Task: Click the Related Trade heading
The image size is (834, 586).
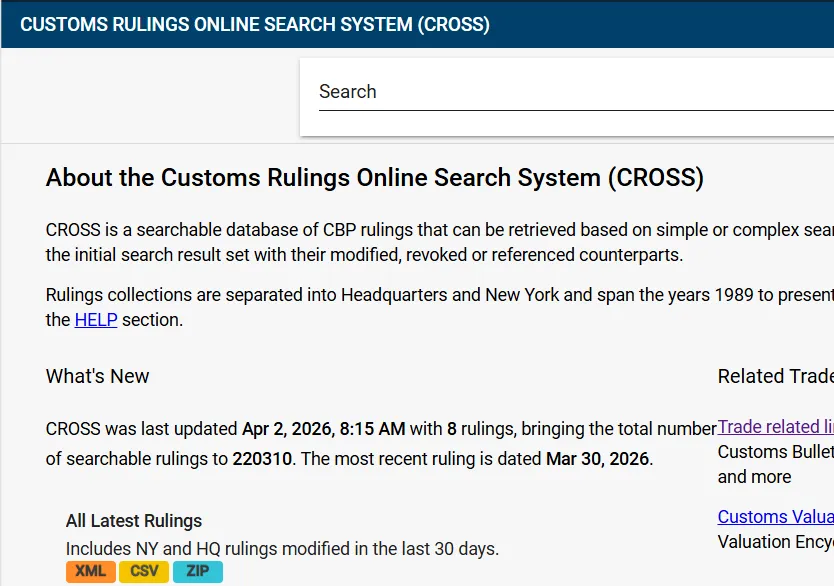Action: (775, 376)
